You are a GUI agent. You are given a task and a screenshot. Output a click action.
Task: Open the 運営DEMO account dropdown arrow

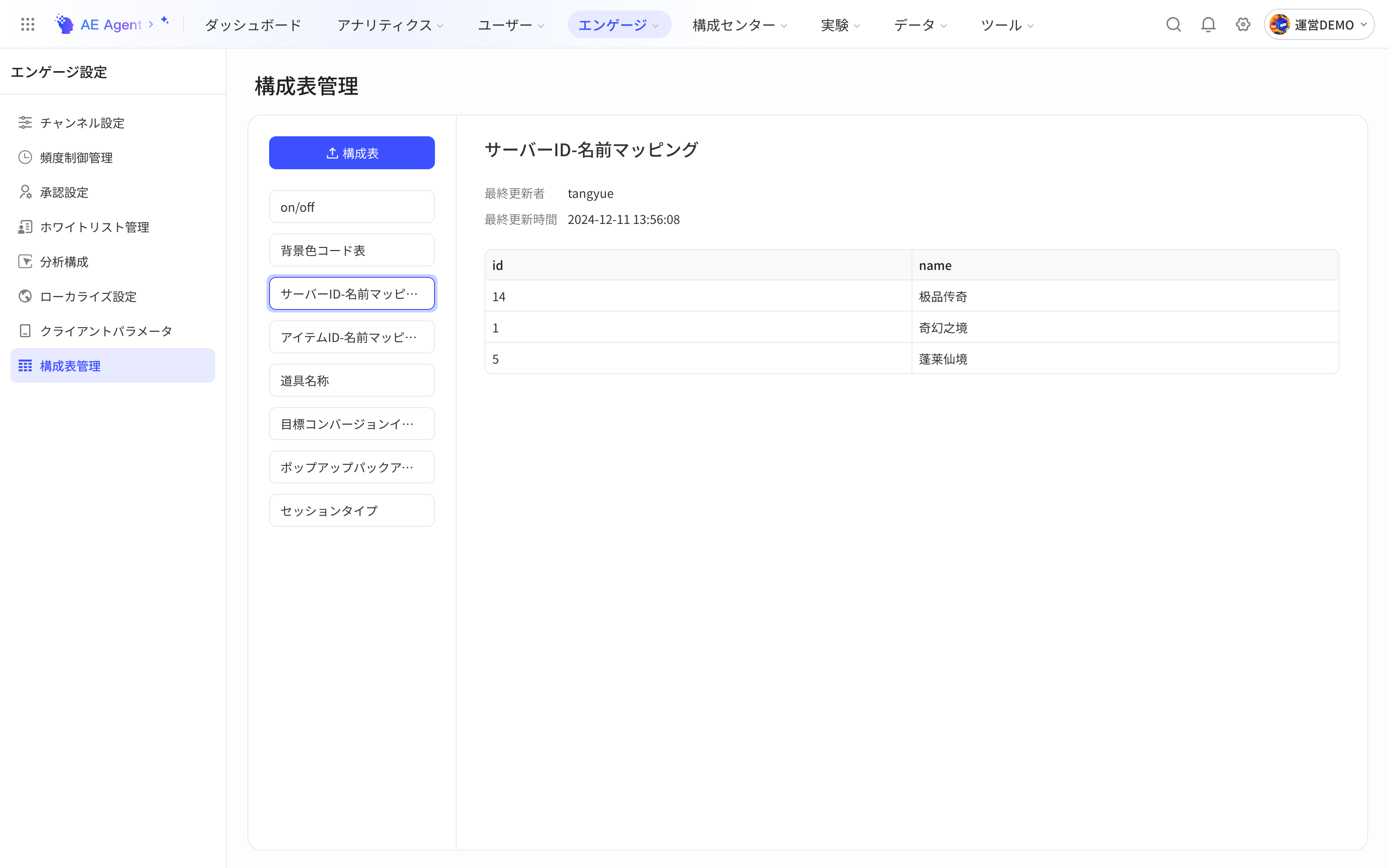1364,25
